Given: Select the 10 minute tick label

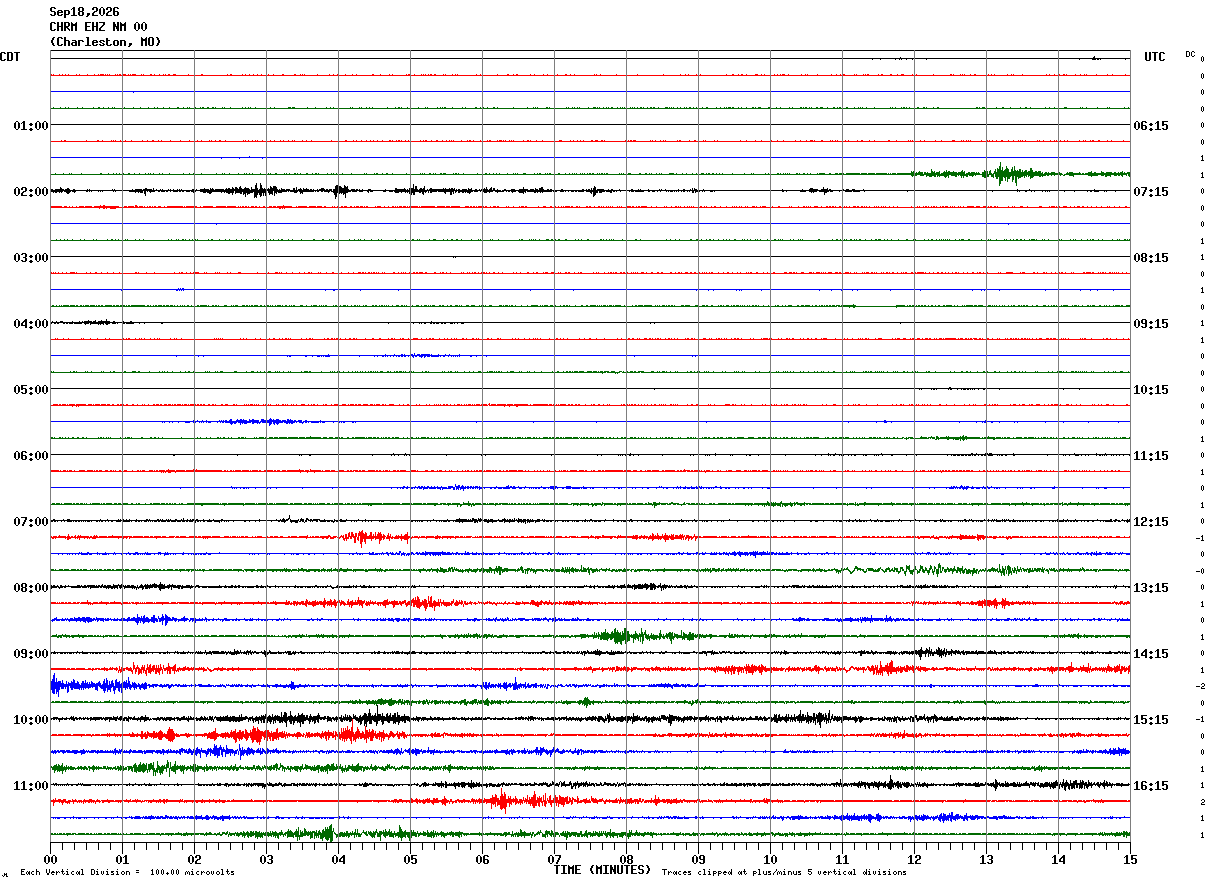Looking at the screenshot, I should tap(770, 859).
